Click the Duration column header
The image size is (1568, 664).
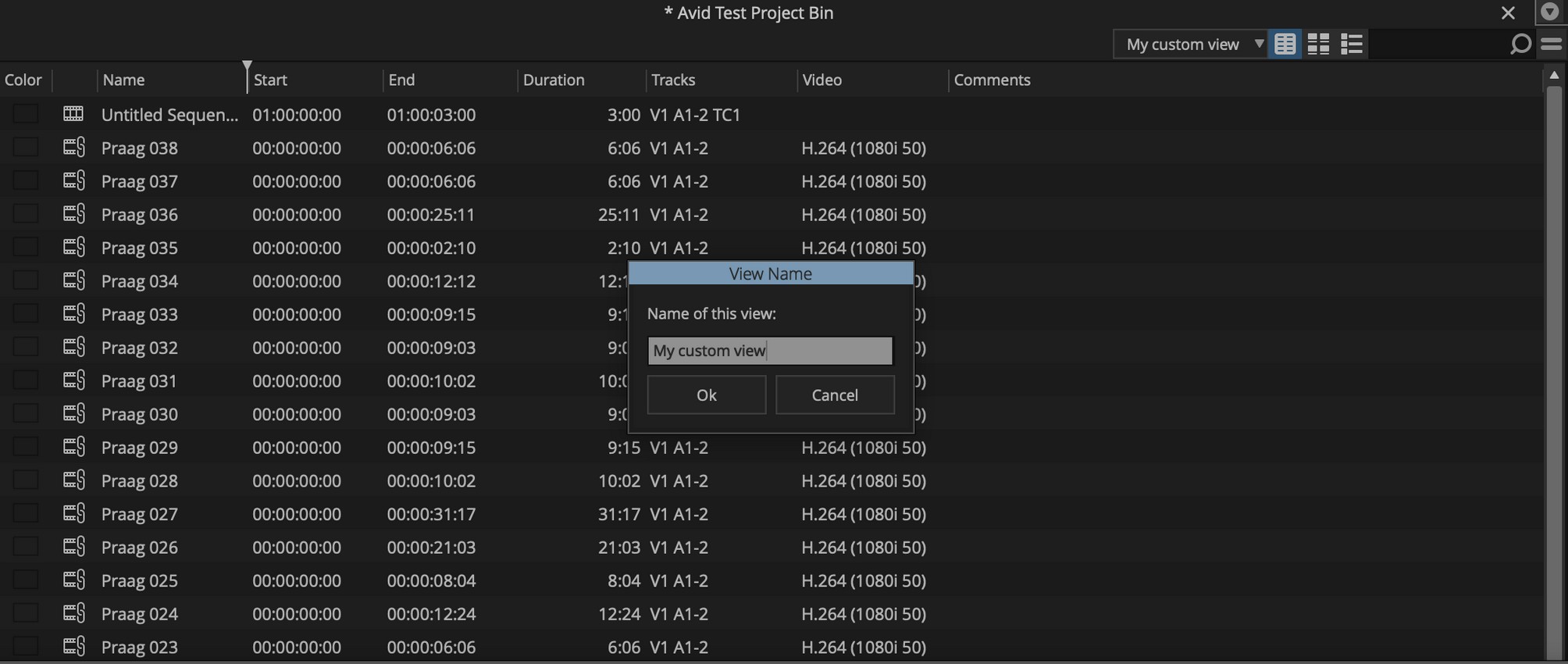(554, 80)
